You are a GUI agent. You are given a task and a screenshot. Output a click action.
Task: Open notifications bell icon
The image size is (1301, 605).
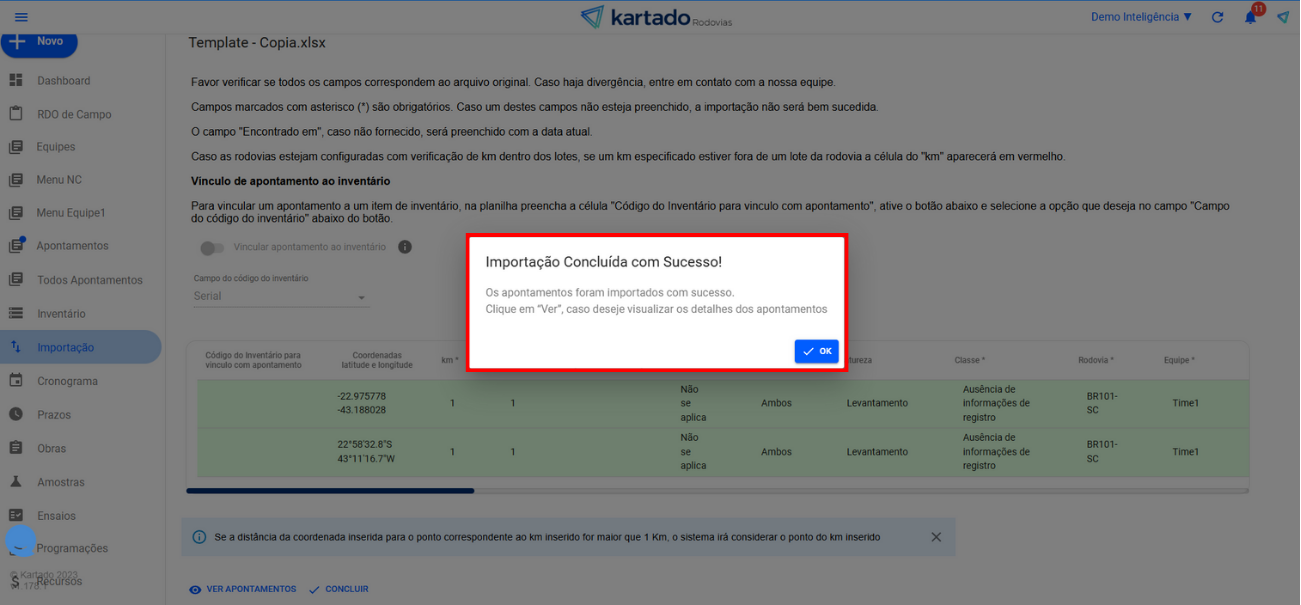tap(1250, 17)
